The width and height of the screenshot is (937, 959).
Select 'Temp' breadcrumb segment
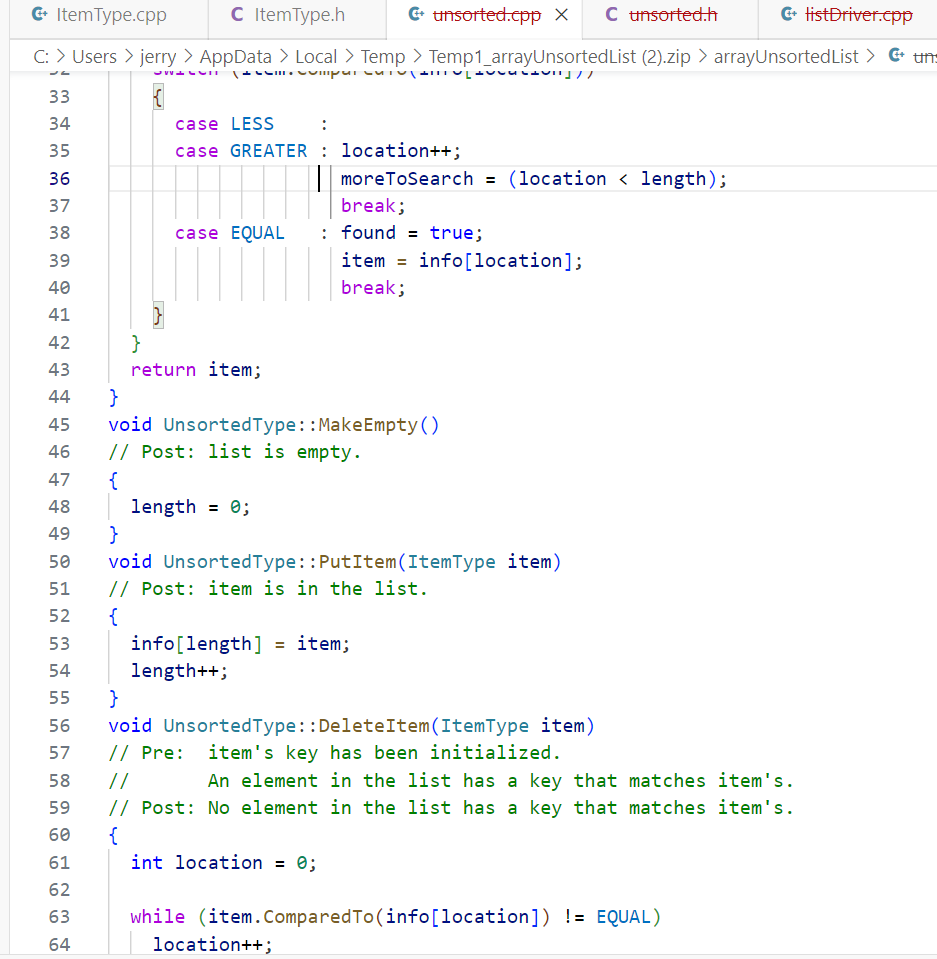[x=383, y=57]
